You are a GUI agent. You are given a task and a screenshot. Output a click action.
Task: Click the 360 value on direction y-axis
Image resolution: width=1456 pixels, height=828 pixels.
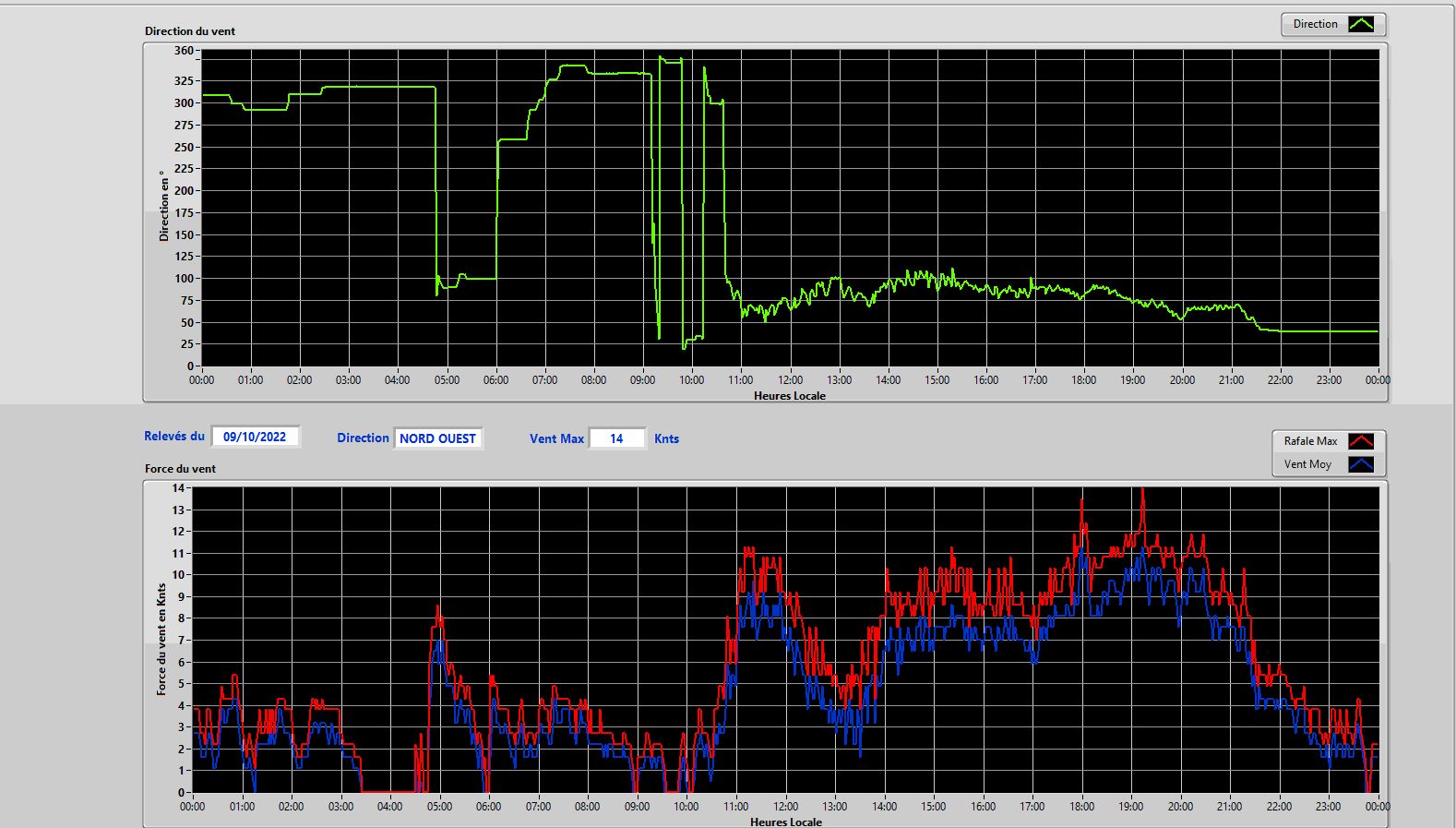[x=184, y=51]
